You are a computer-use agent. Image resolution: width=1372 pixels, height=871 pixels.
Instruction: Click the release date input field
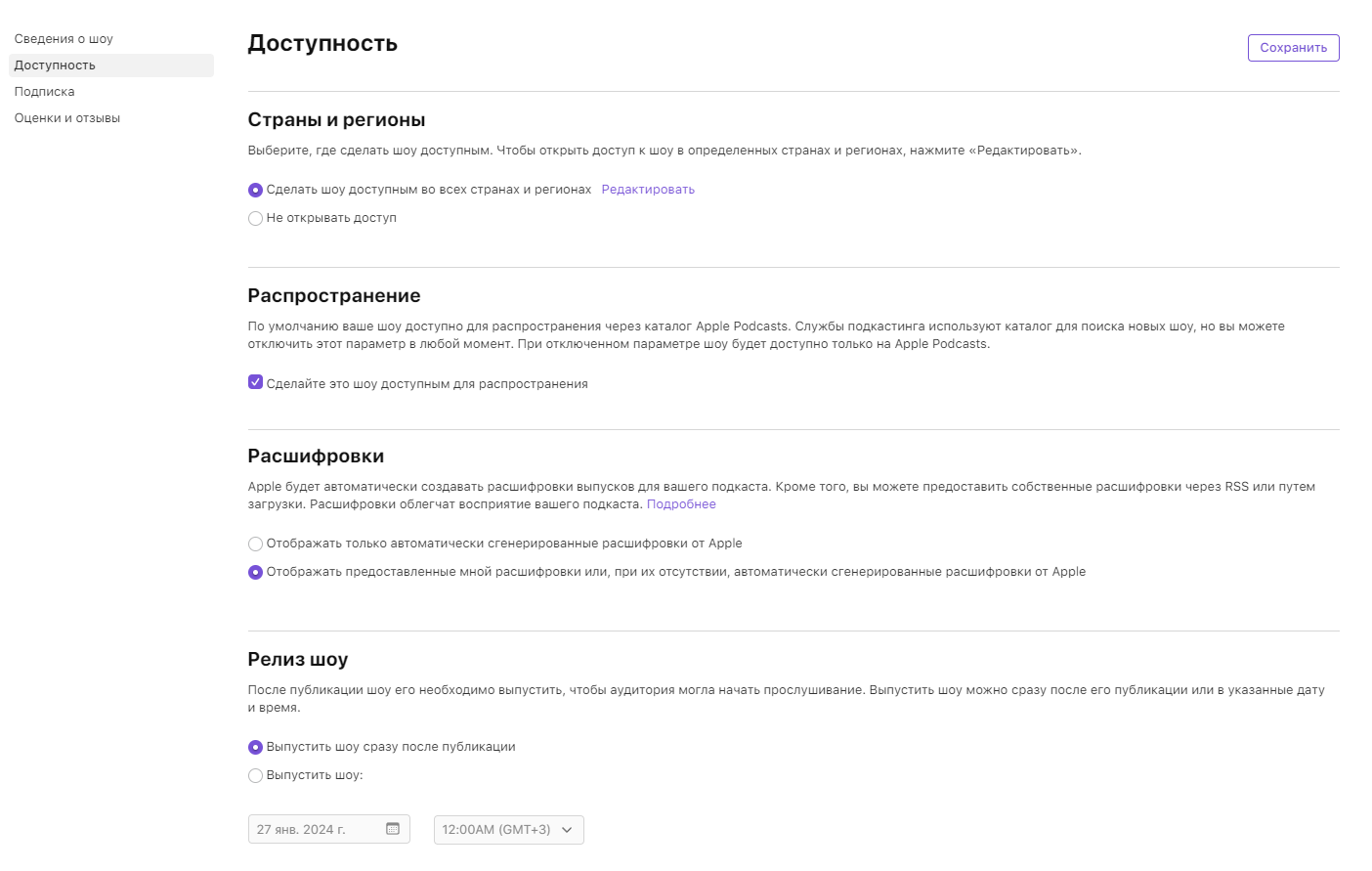(315, 830)
